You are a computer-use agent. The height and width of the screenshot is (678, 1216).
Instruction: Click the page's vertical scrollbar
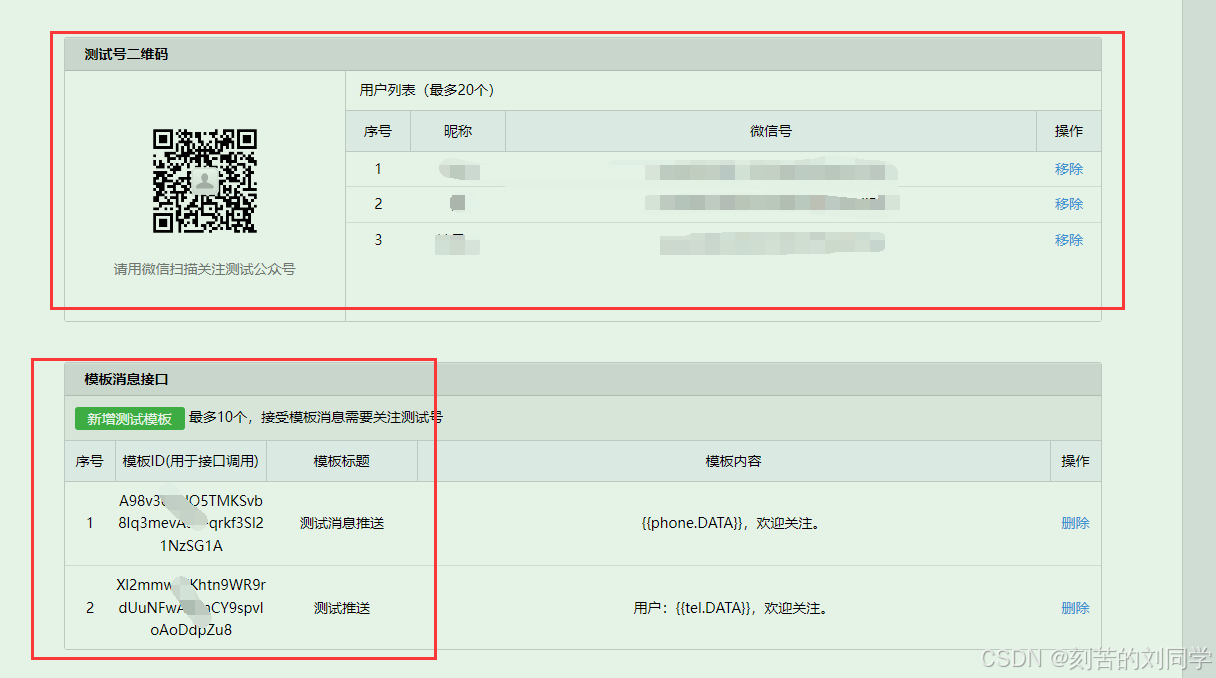tap(1199, 339)
